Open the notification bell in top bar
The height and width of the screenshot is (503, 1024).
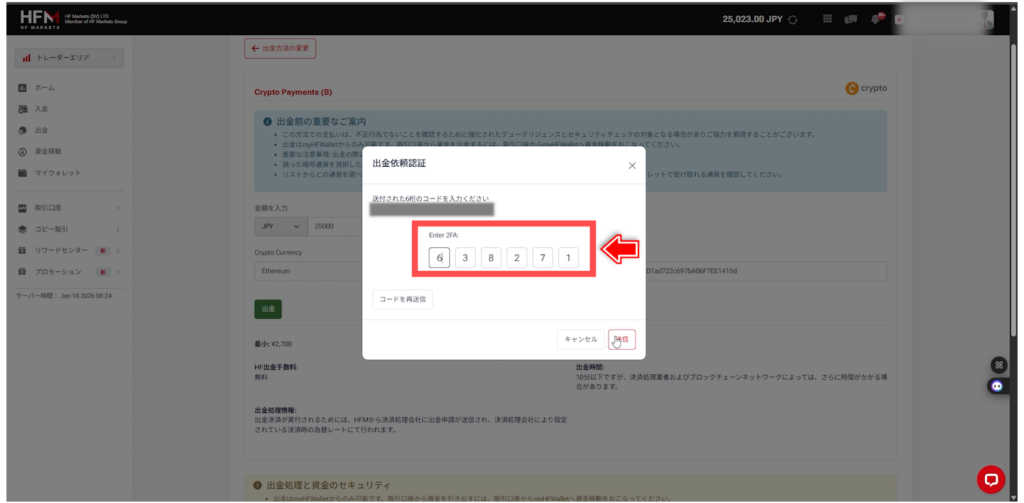click(x=876, y=19)
